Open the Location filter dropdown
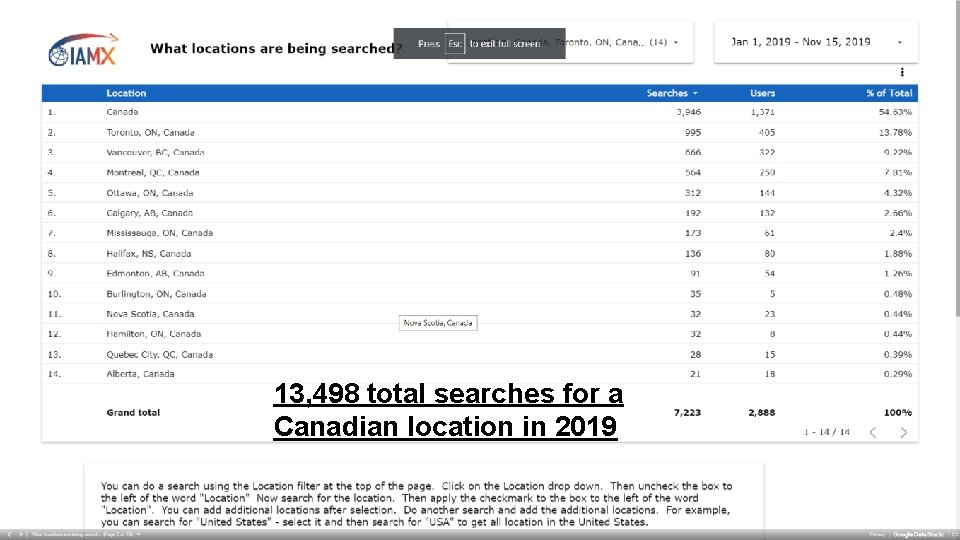The width and height of the screenshot is (960, 540). (571, 42)
